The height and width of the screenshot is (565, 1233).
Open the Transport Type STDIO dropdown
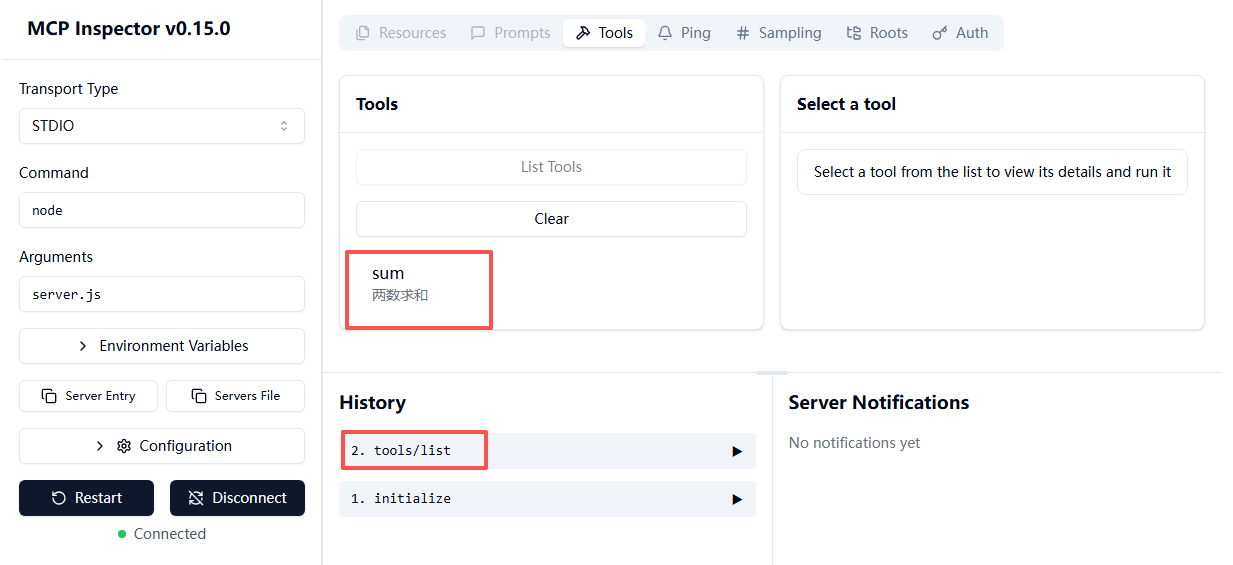coord(161,126)
